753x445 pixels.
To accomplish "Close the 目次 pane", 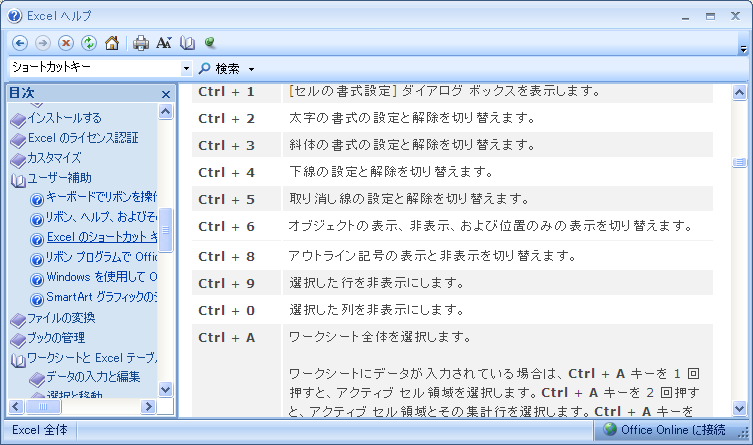I will (166, 94).
